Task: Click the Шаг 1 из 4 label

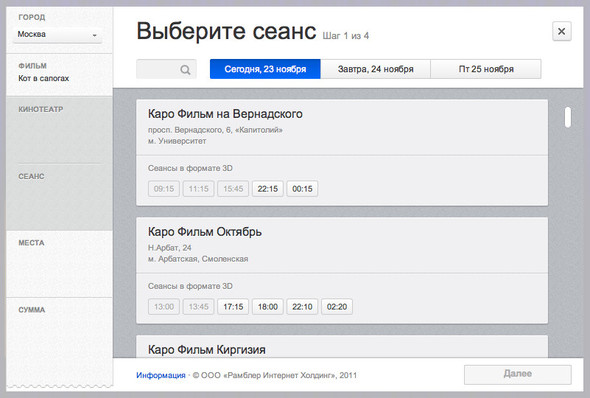Action: pos(345,36)
